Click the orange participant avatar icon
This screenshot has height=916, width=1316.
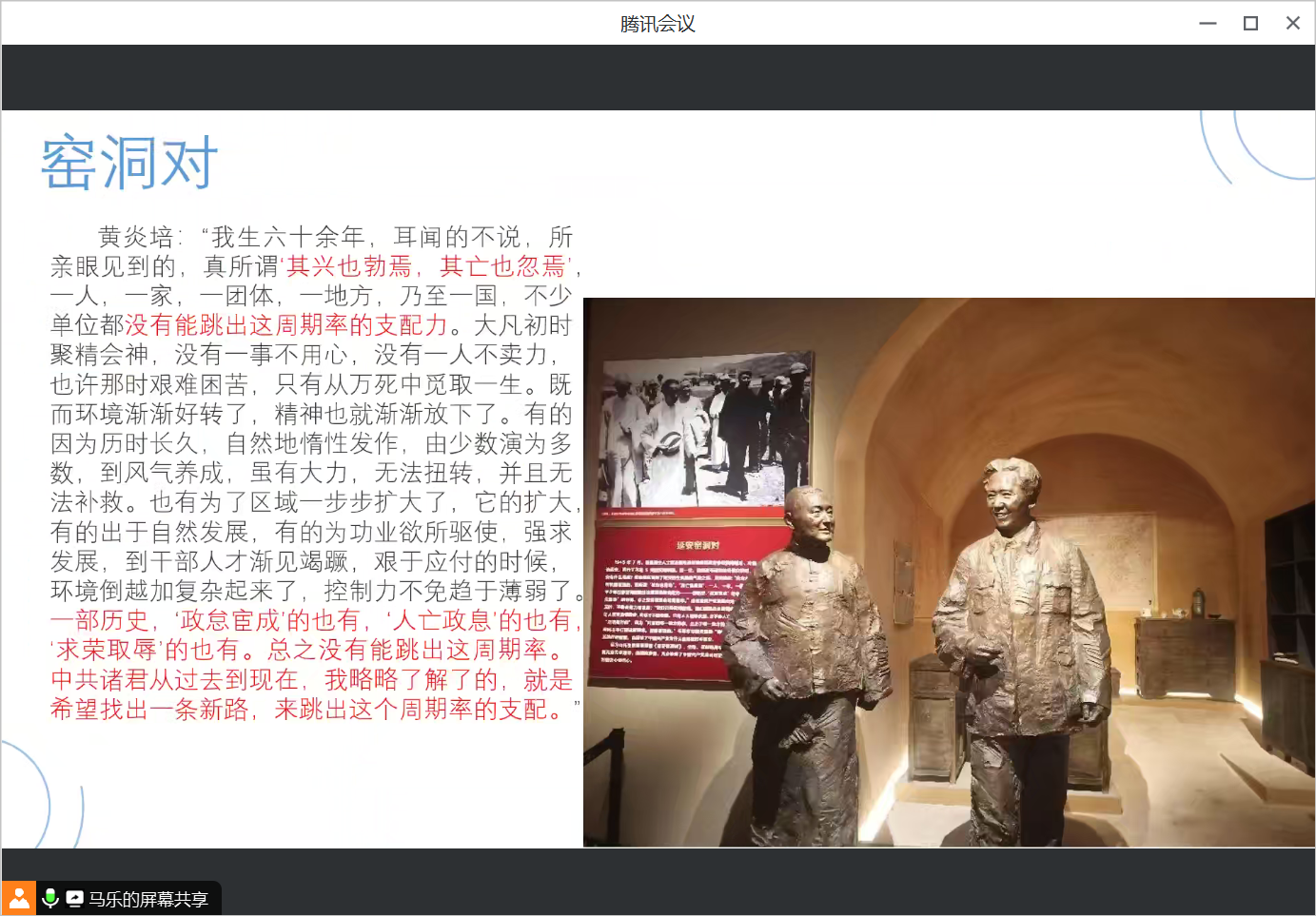tap(19, 898)
